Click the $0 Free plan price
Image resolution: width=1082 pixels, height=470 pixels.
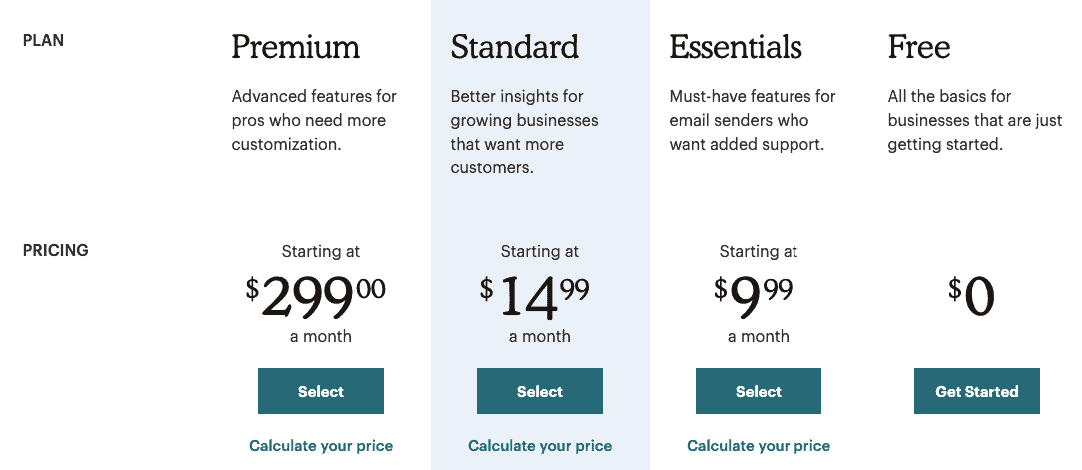[971, 297]
